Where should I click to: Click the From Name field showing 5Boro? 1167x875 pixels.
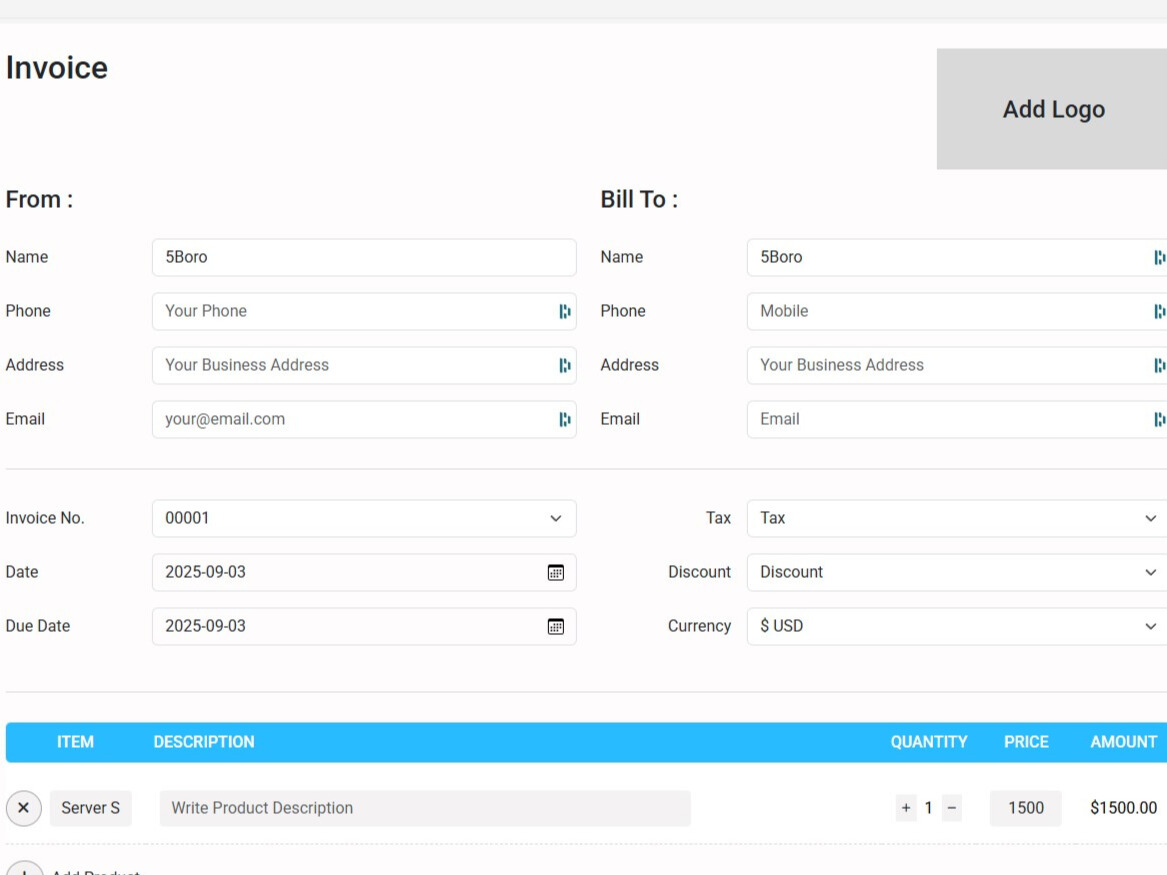pos(364,257)
